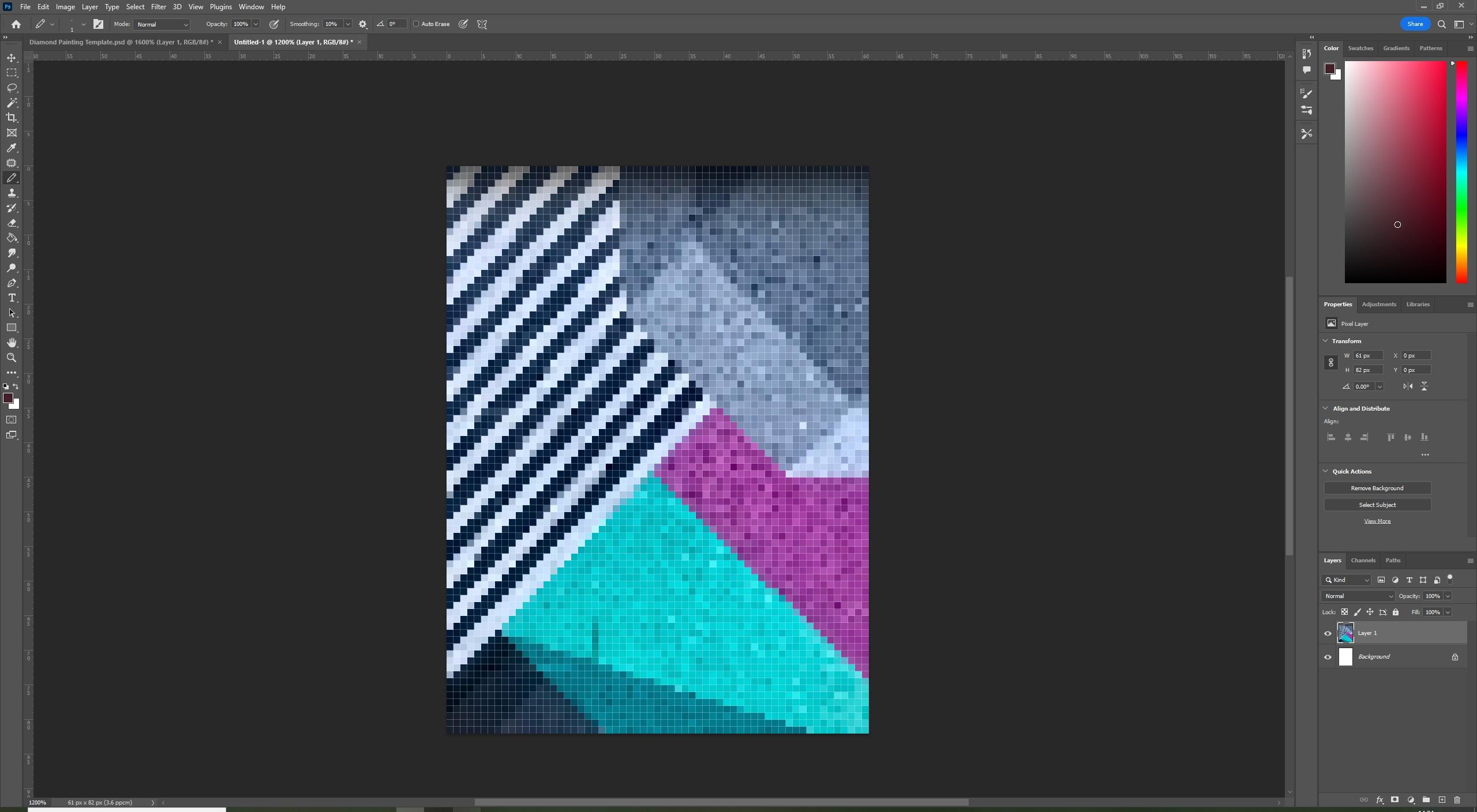Click the create new layer icon
Image resolution: width=1477 pixels, height=812 pixels.
click(x=1442, y=800)
